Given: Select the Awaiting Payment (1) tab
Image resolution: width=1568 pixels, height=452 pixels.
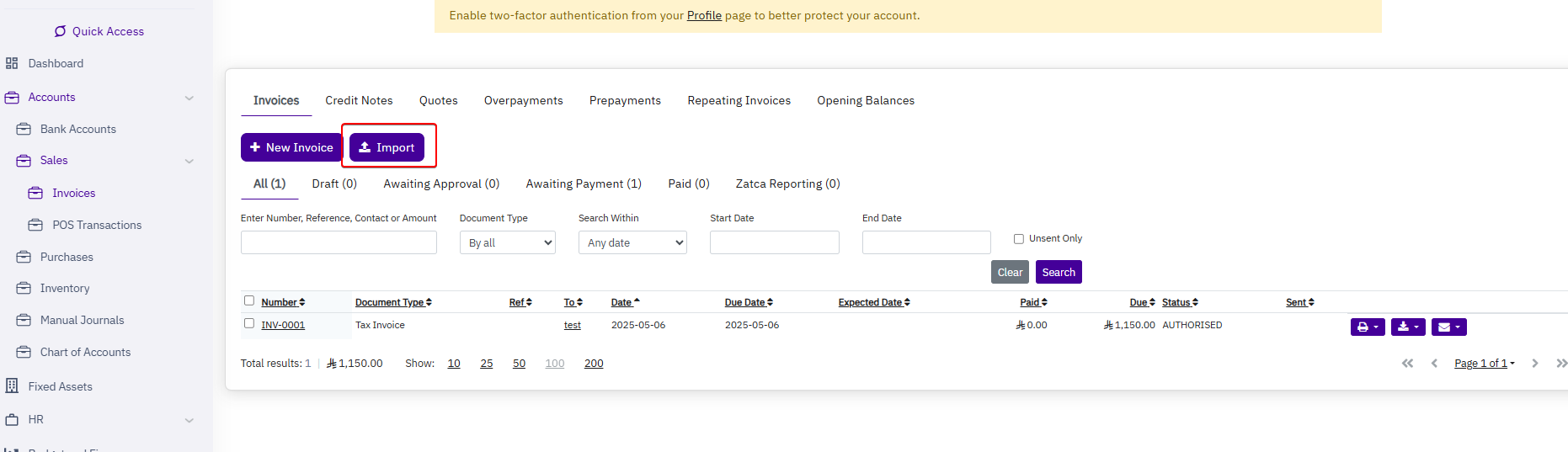Looking at the screenshot, I should point(583,183).
